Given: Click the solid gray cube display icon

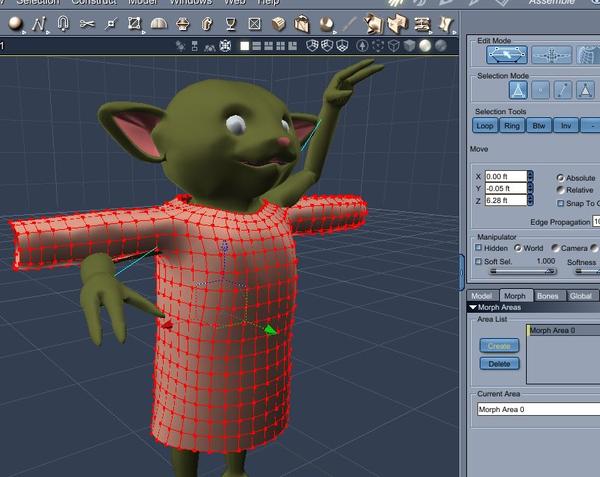Looking at the screenshot, I should coord(409,46).
